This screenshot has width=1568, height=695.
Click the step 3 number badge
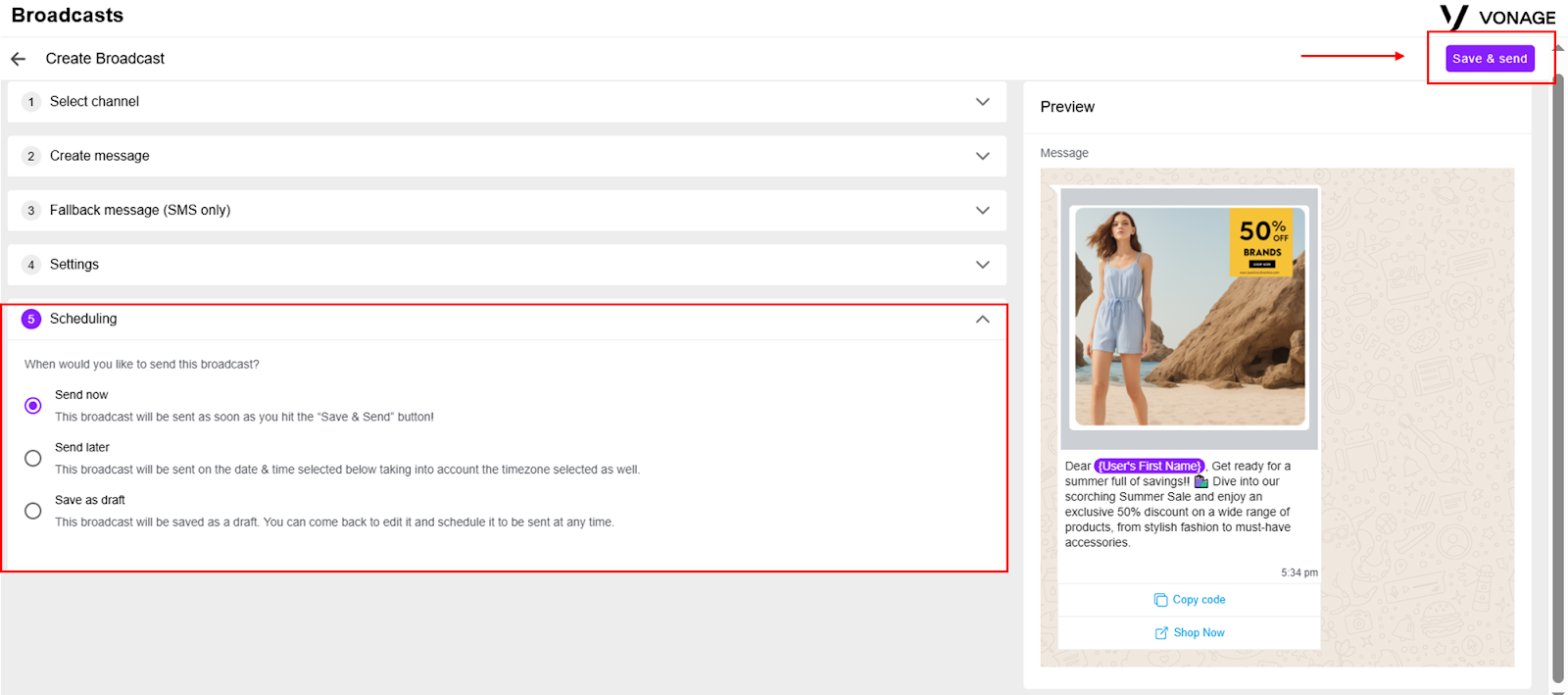[x=31, y=211]
